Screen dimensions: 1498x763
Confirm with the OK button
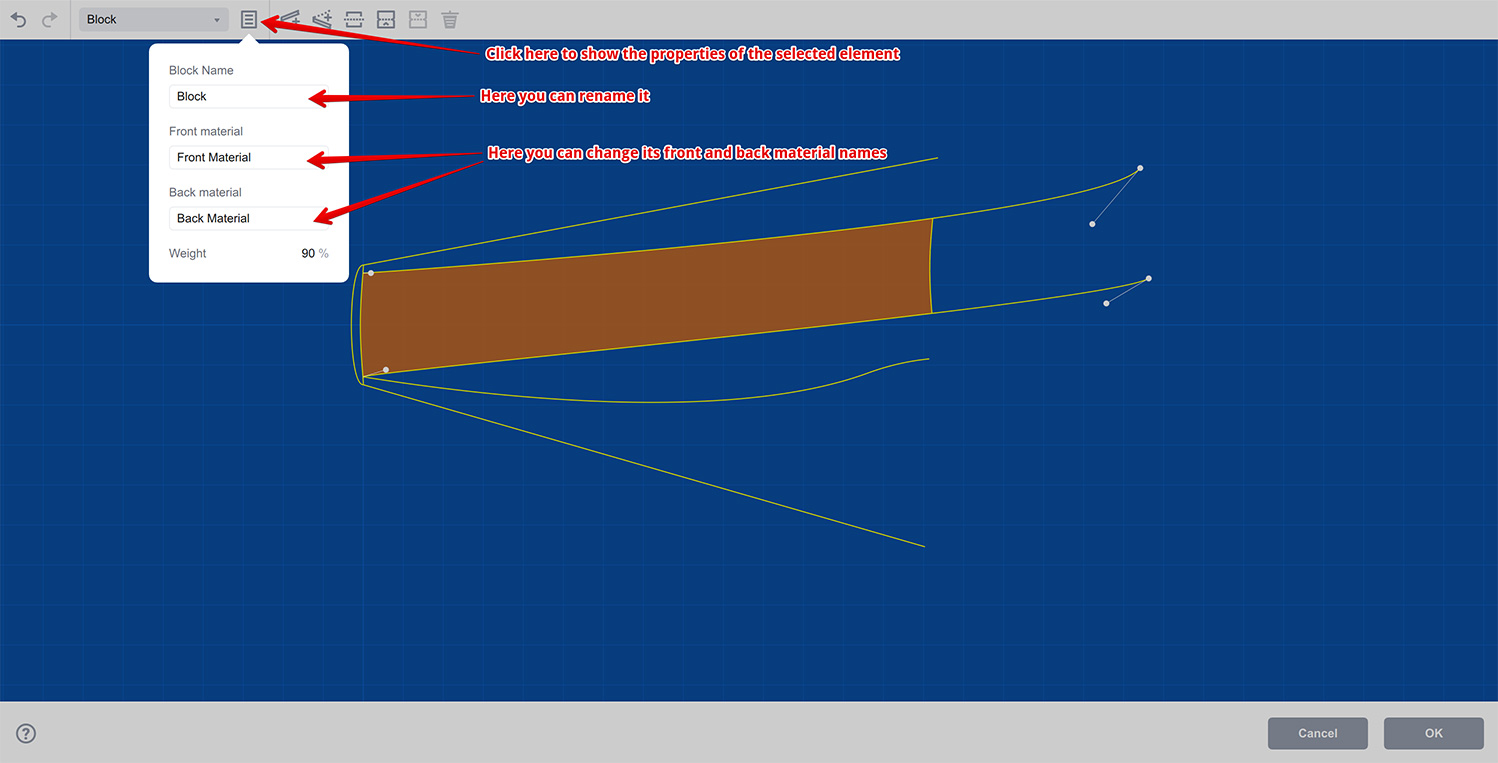[1434, 733]
